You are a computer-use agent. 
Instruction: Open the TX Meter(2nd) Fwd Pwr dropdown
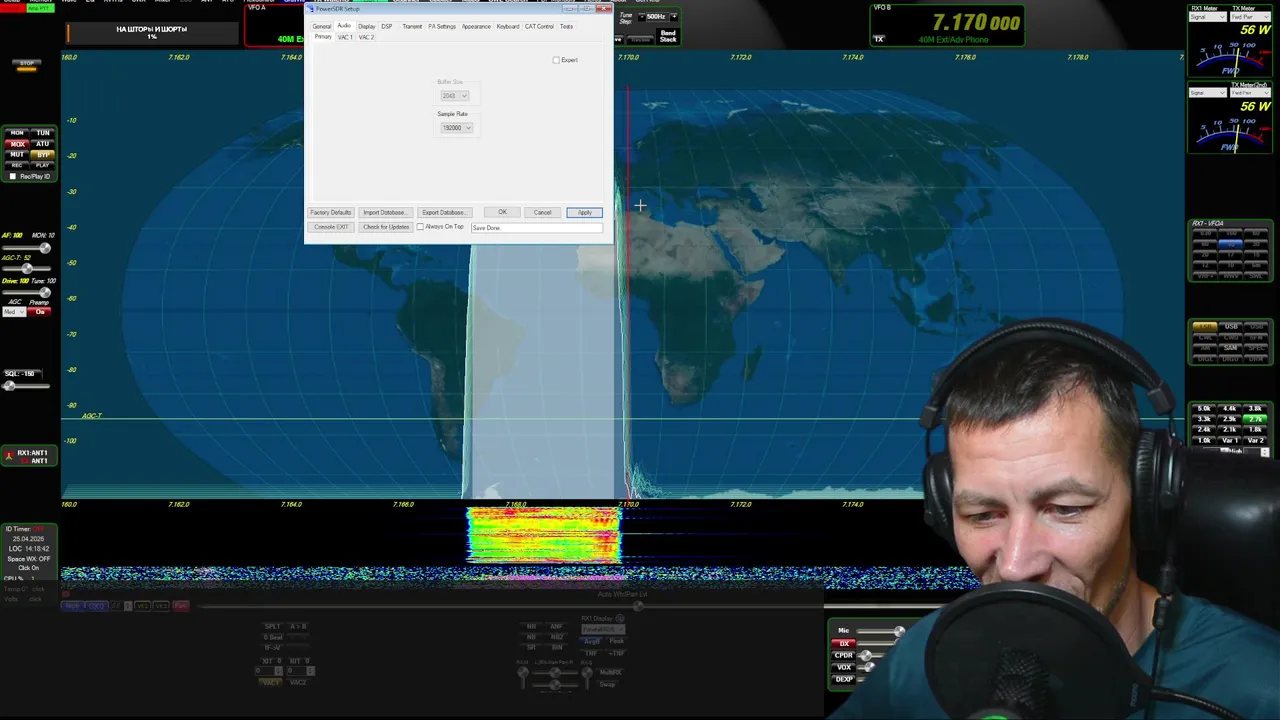pyautogui.click(x=1250, y=93)
